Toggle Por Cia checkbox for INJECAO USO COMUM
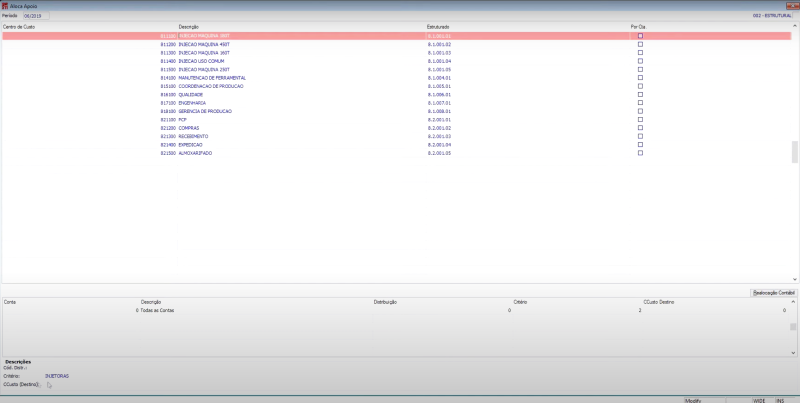Image resolution: width=800 pixels, height=403 pixels. tap(640, 61)
